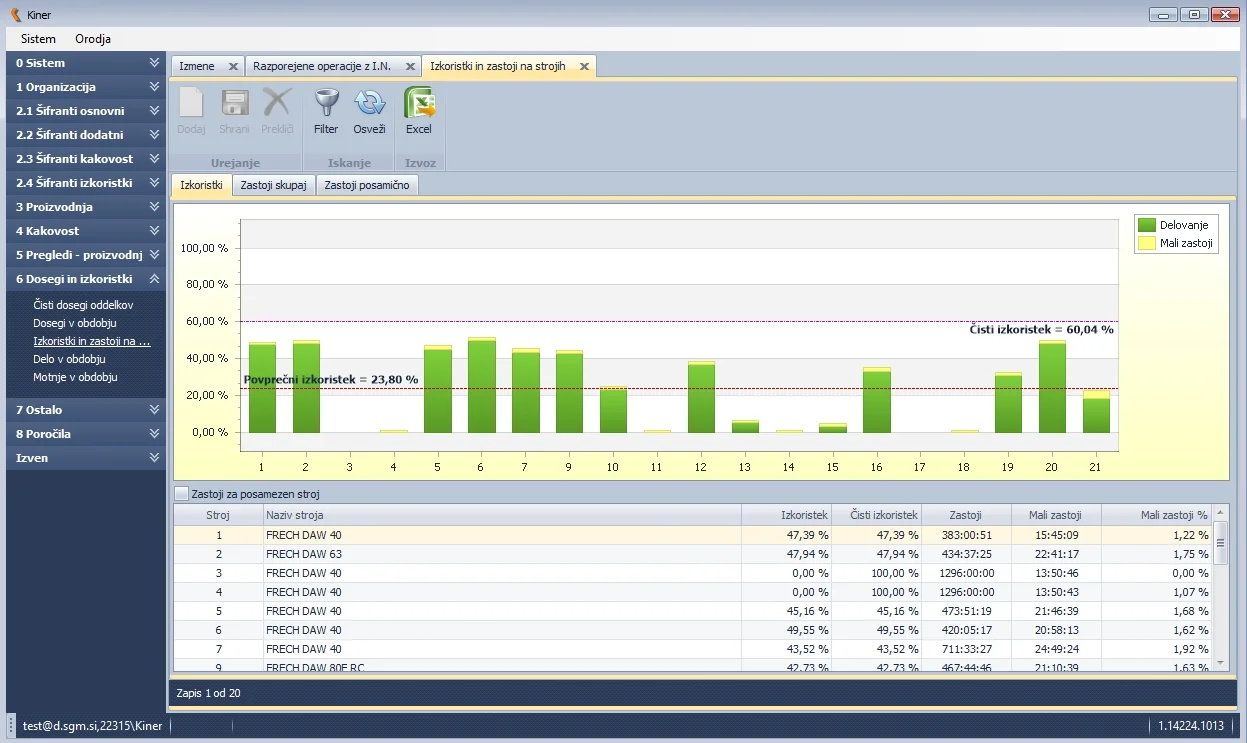This screenshot has width=1247, height=743.
Task: Click the table scrollbar up arrow
Action: click(x=1219, y=513)
